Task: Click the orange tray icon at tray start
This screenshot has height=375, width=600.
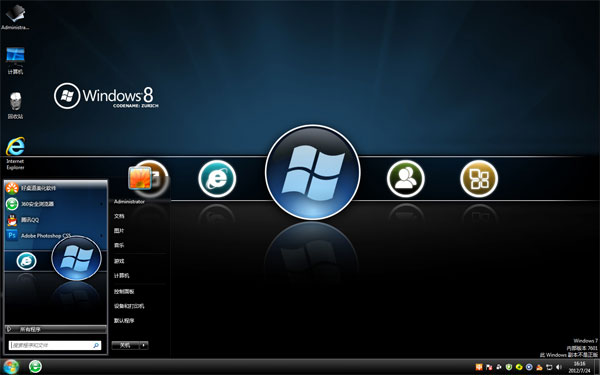Action: click(479, 367)
